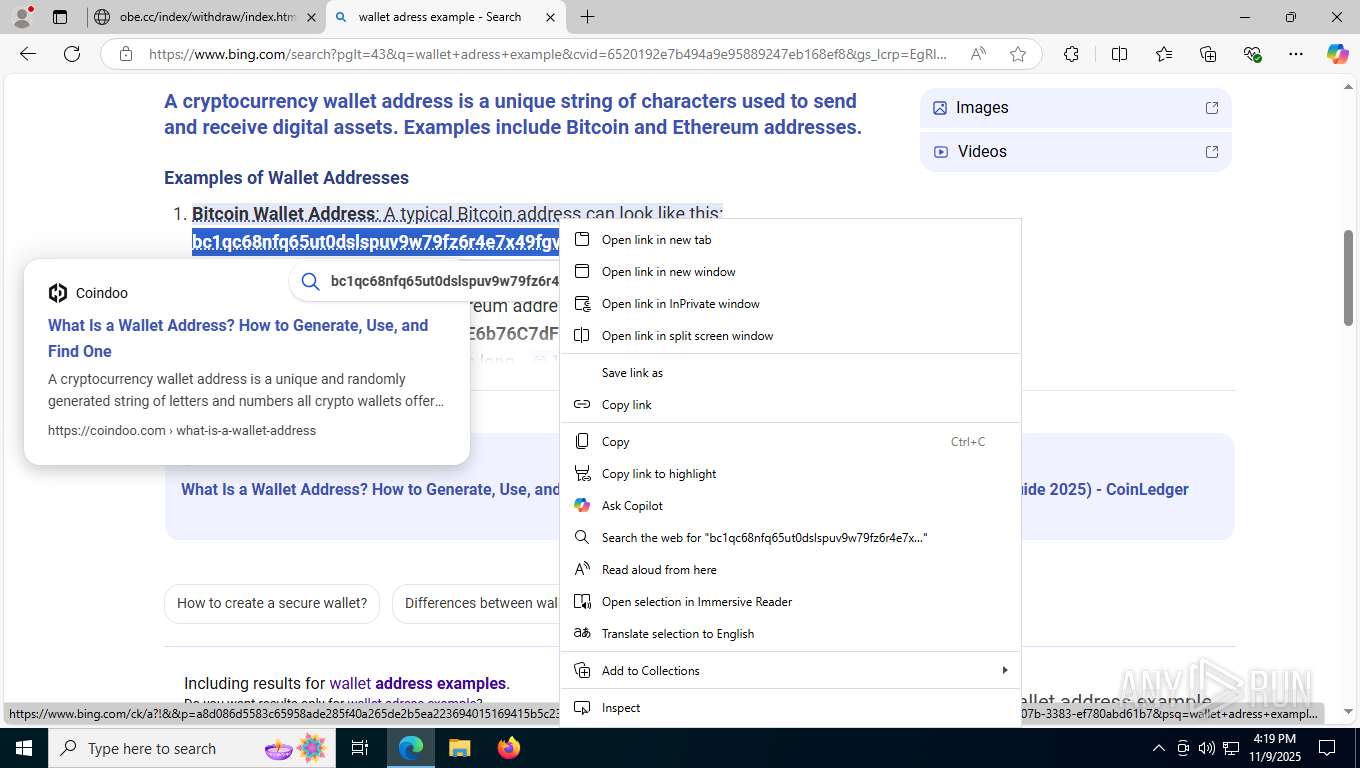Open Coindoo What Is a Wallet Address link
The image size is (1360, 768).
tap(238, 338)
